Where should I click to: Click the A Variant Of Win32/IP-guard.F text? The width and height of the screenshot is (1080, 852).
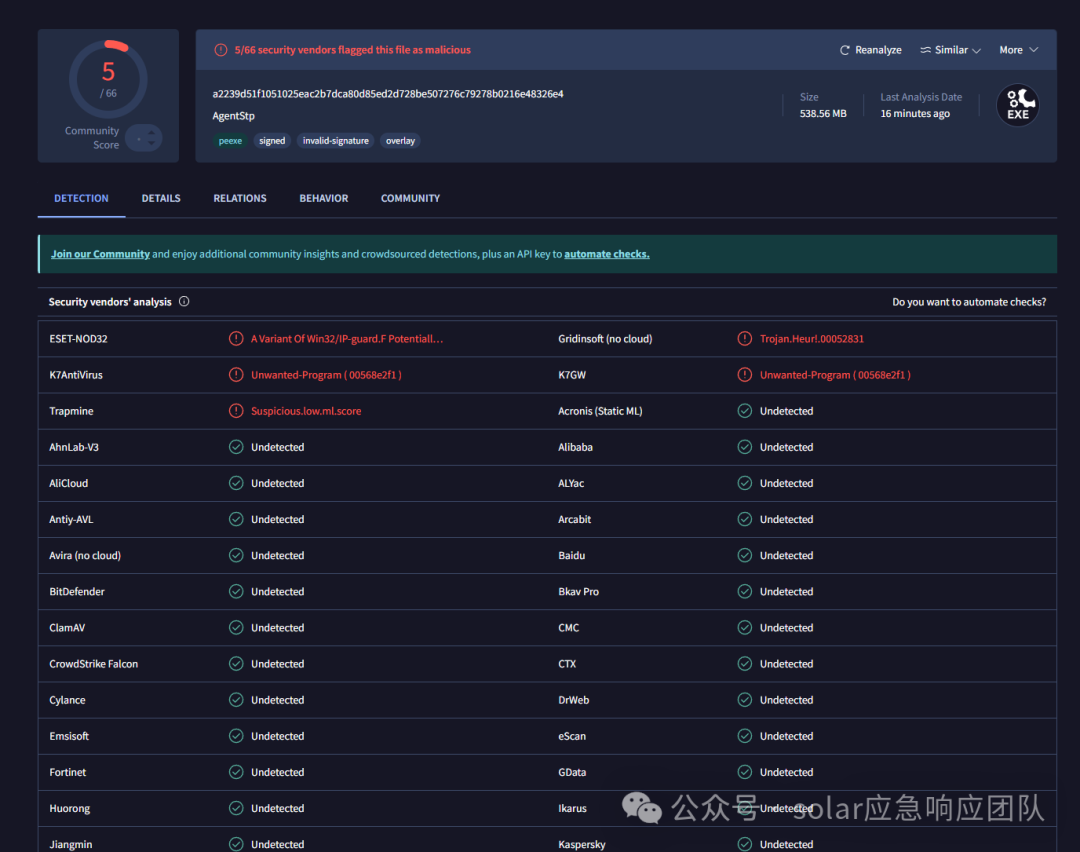pyautogui.click(x=346, y=339)
